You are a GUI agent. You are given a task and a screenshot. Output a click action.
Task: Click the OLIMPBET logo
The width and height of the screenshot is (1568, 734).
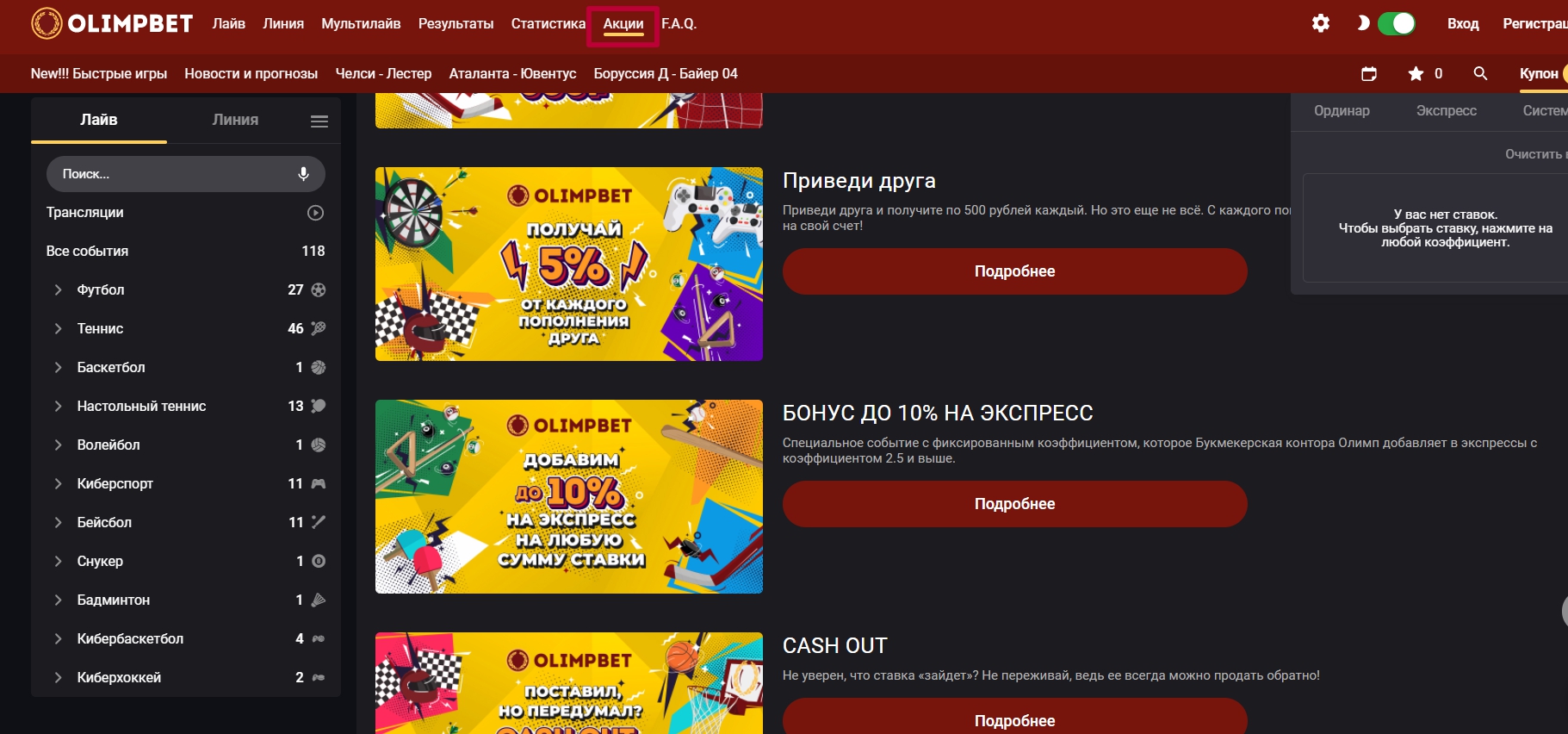(x=112, y=23)
